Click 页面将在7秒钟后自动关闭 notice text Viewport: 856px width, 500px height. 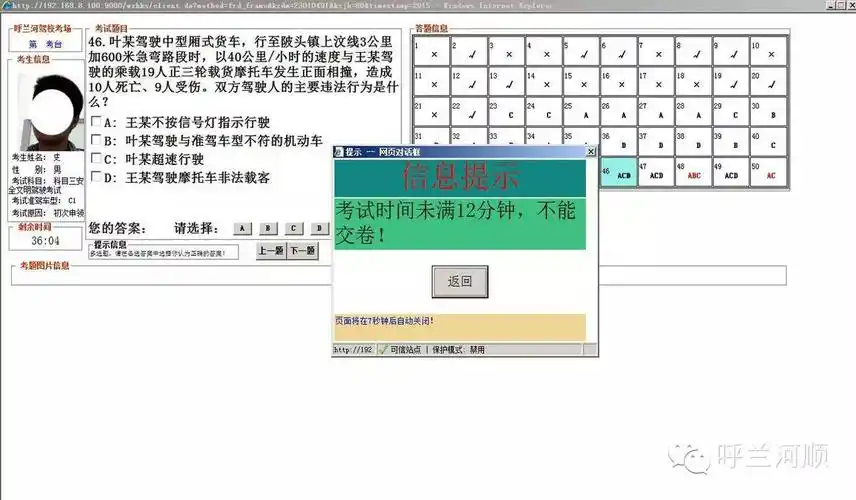click(384, 321)
